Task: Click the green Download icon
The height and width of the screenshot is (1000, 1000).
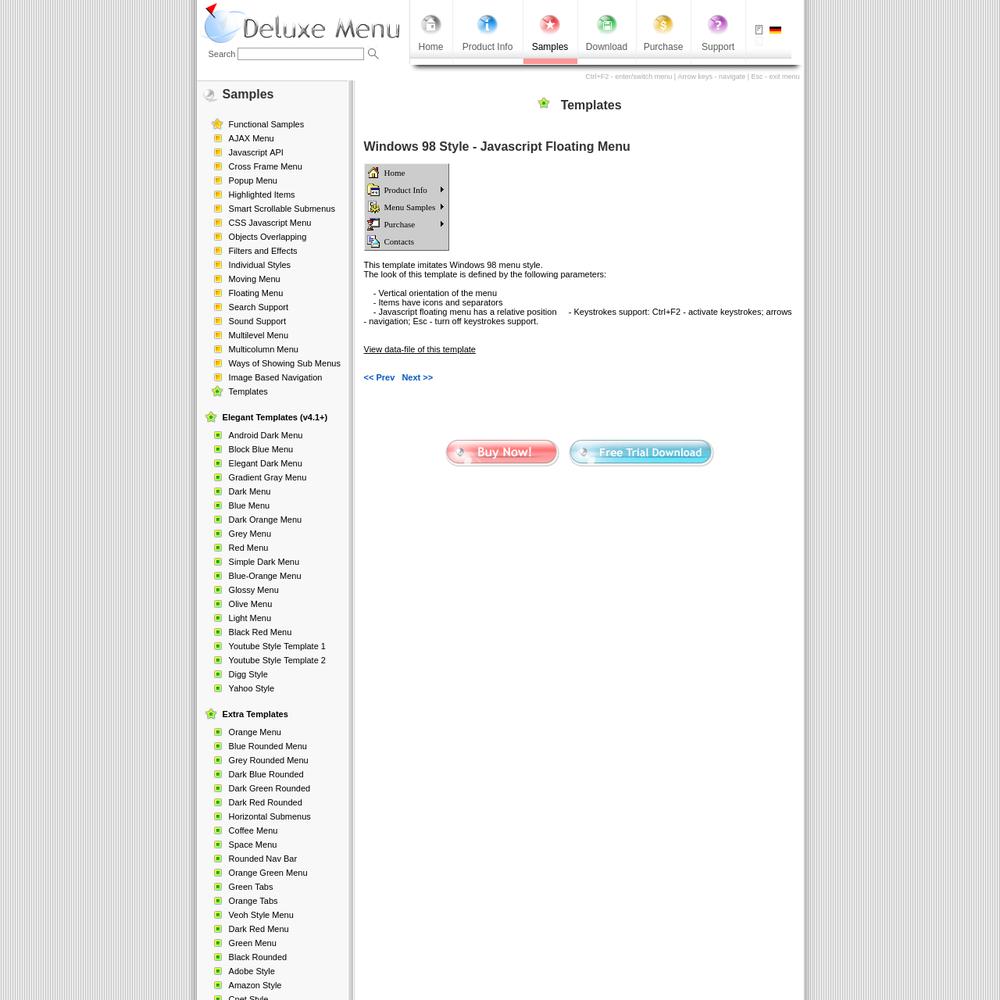Action: (x=607, y=24)
